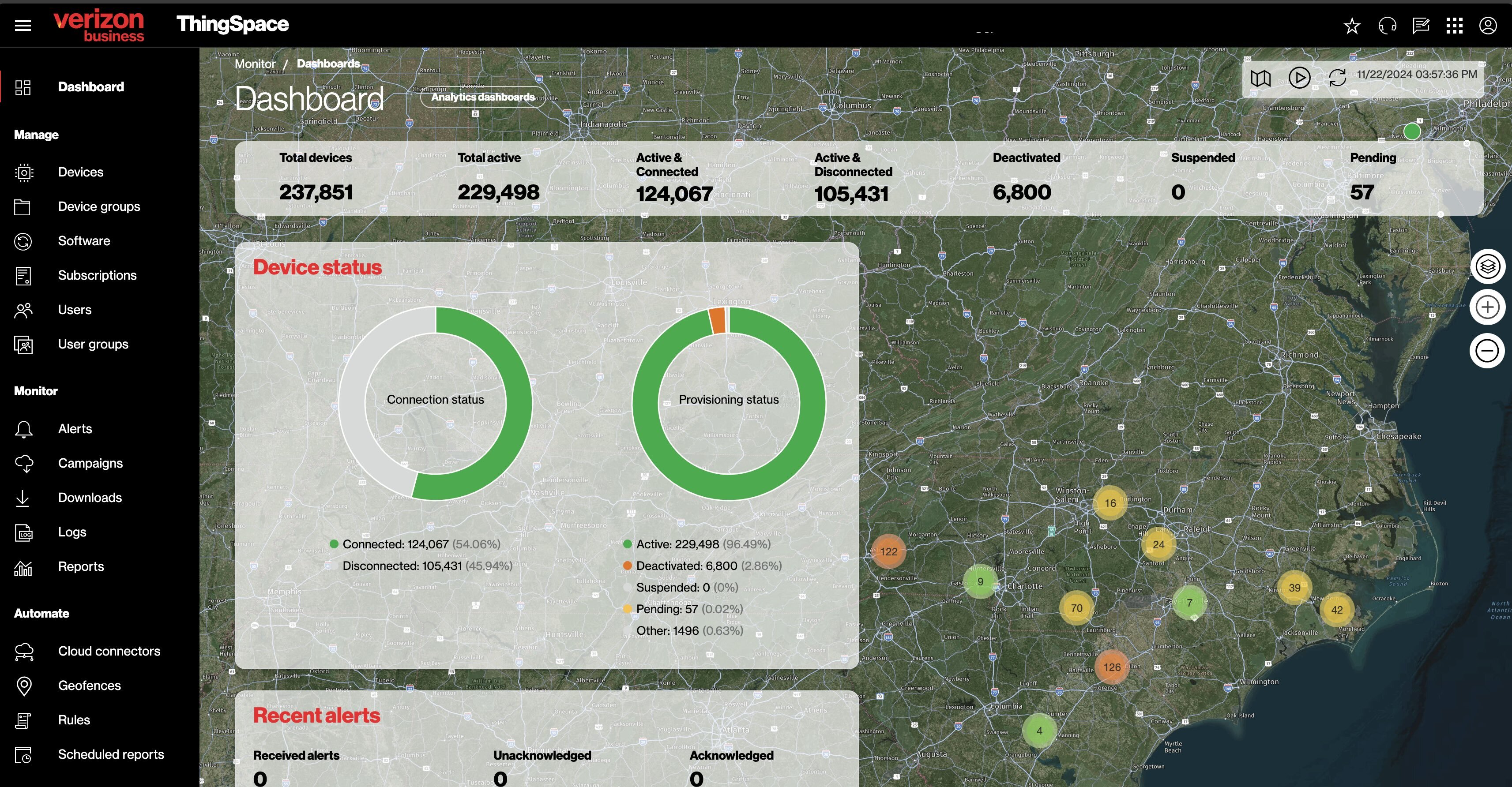
Task: Expand the 126 device cluster marker
Action: 1111,667
